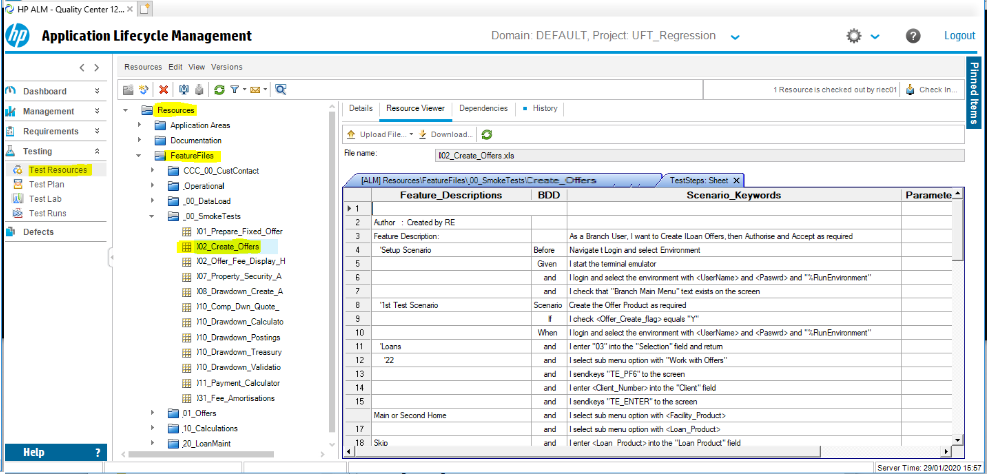The width and height of the screenshot is (988, 476).
Task: Collapse the FeatureFiles folder tree node
Action: (x=138, y=156)
